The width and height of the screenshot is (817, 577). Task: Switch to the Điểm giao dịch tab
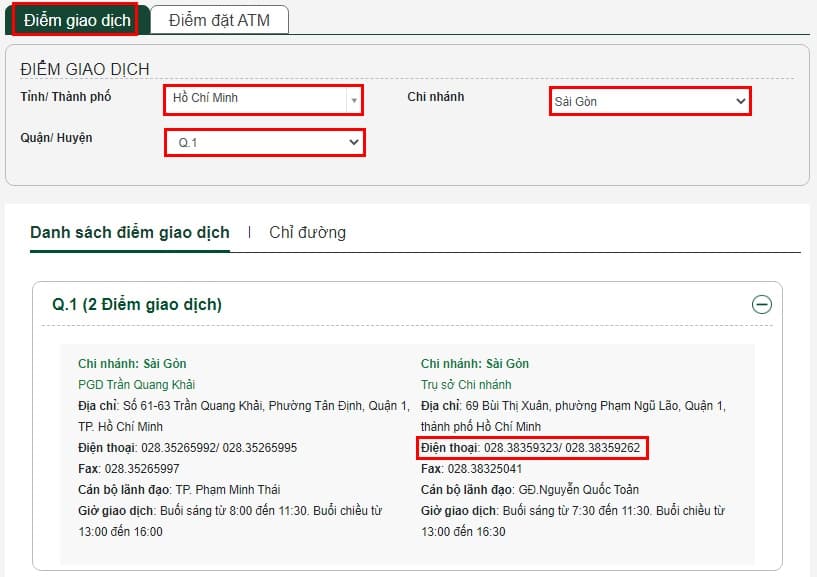pyautogui.click(x=77, y=20)
